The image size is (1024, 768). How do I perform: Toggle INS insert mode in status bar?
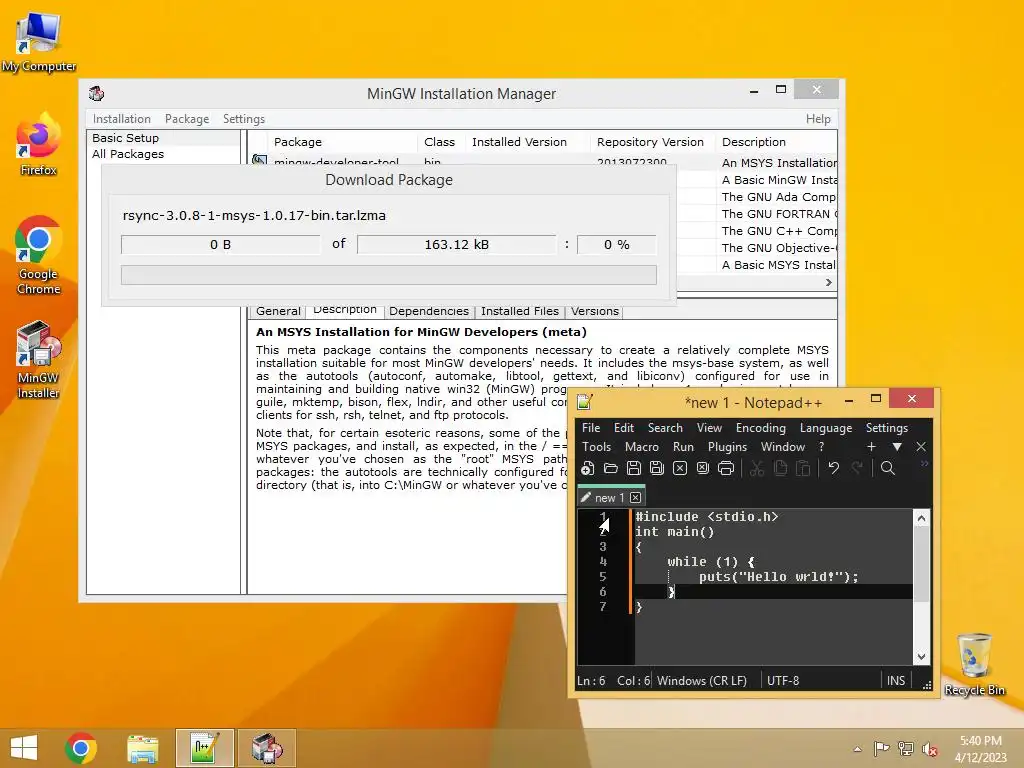pyautogui.click(x=896, y=680)
